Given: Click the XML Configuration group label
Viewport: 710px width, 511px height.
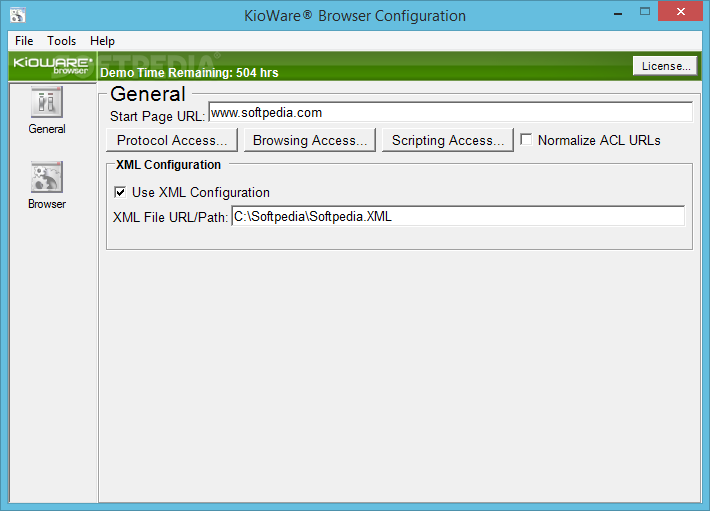Looking at the screenshot, I should pos(168,165).
